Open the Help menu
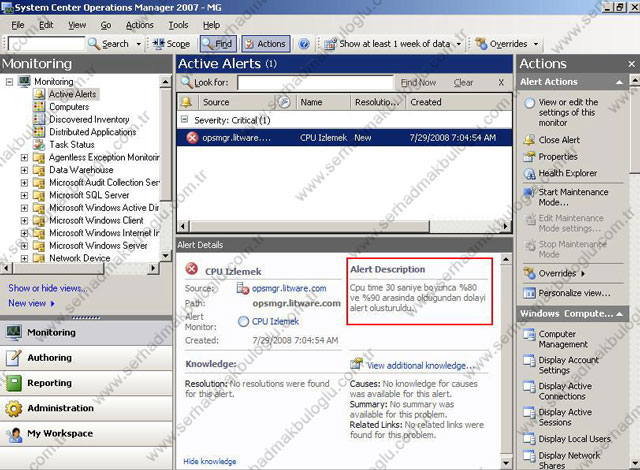640x470 pixels. click(x=211, y=25)
